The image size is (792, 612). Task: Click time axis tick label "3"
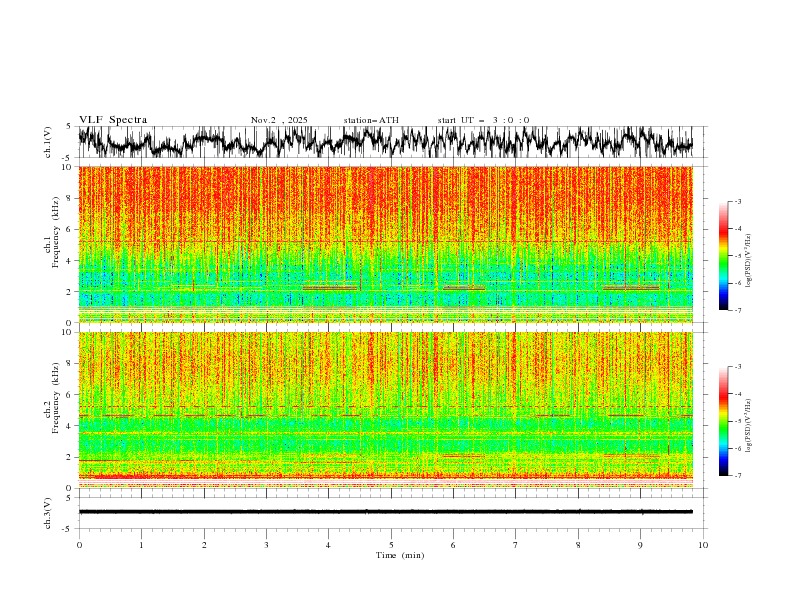[266, 545]
